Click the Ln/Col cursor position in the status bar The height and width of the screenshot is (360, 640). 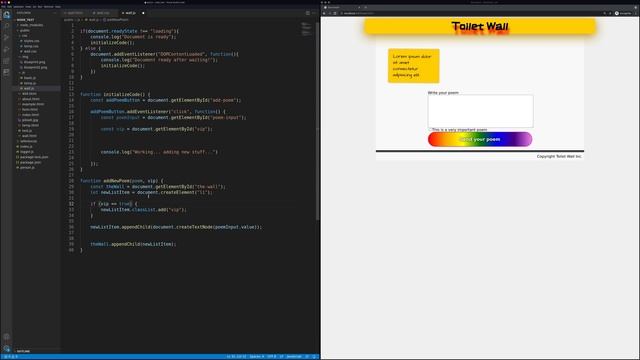(x=236, y=356)
